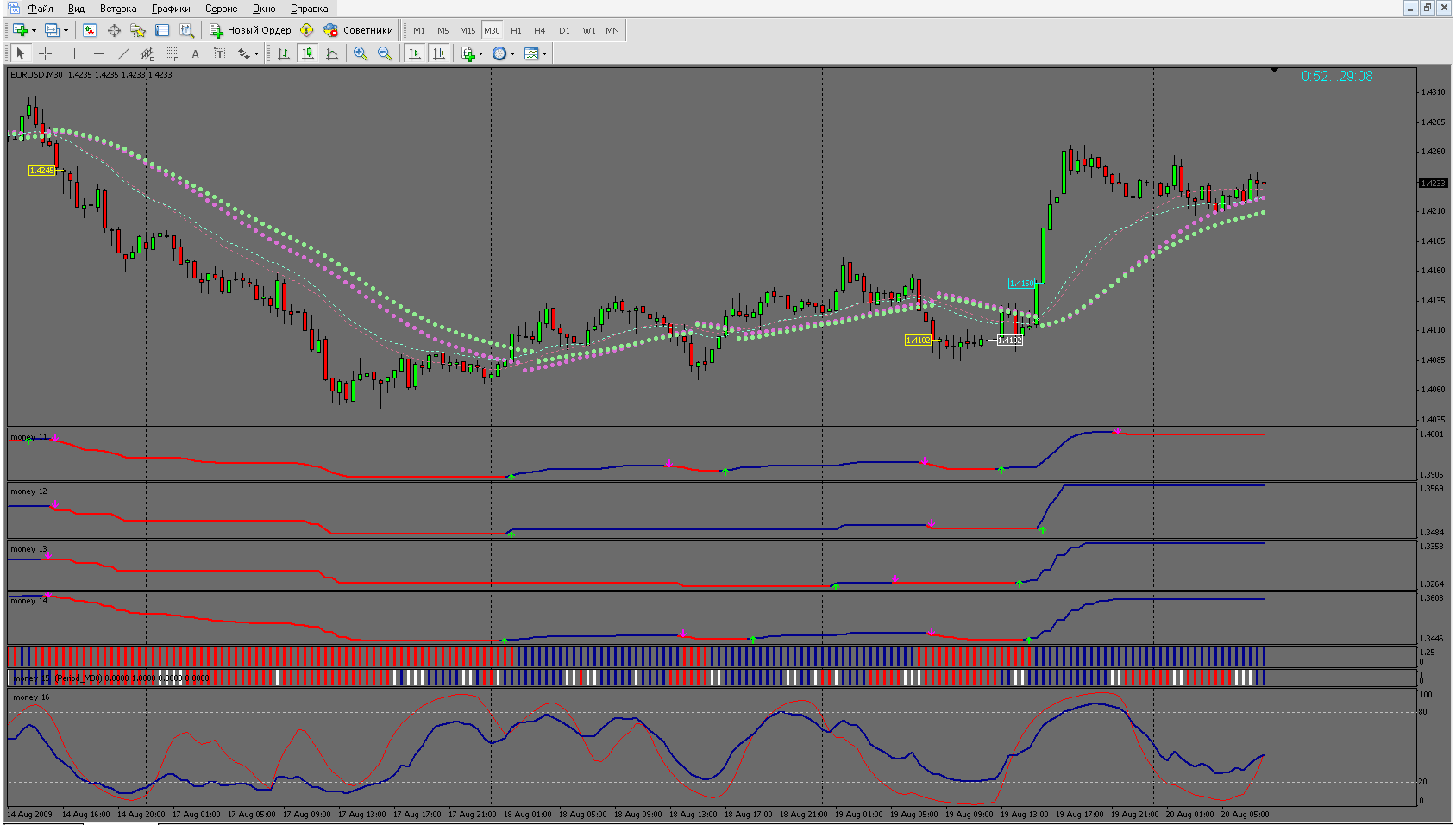The image size is (1456, 825).
Task: Click the Советники button
Action: point(359,30)
